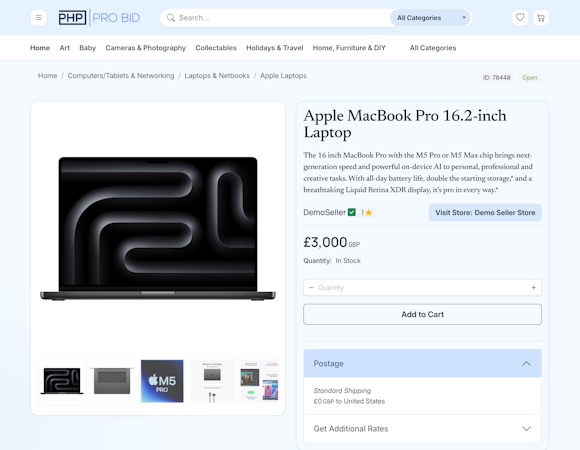Click the Standard Shipping text
The width and height of the screenshot is (580, 450).
point(342,390)
